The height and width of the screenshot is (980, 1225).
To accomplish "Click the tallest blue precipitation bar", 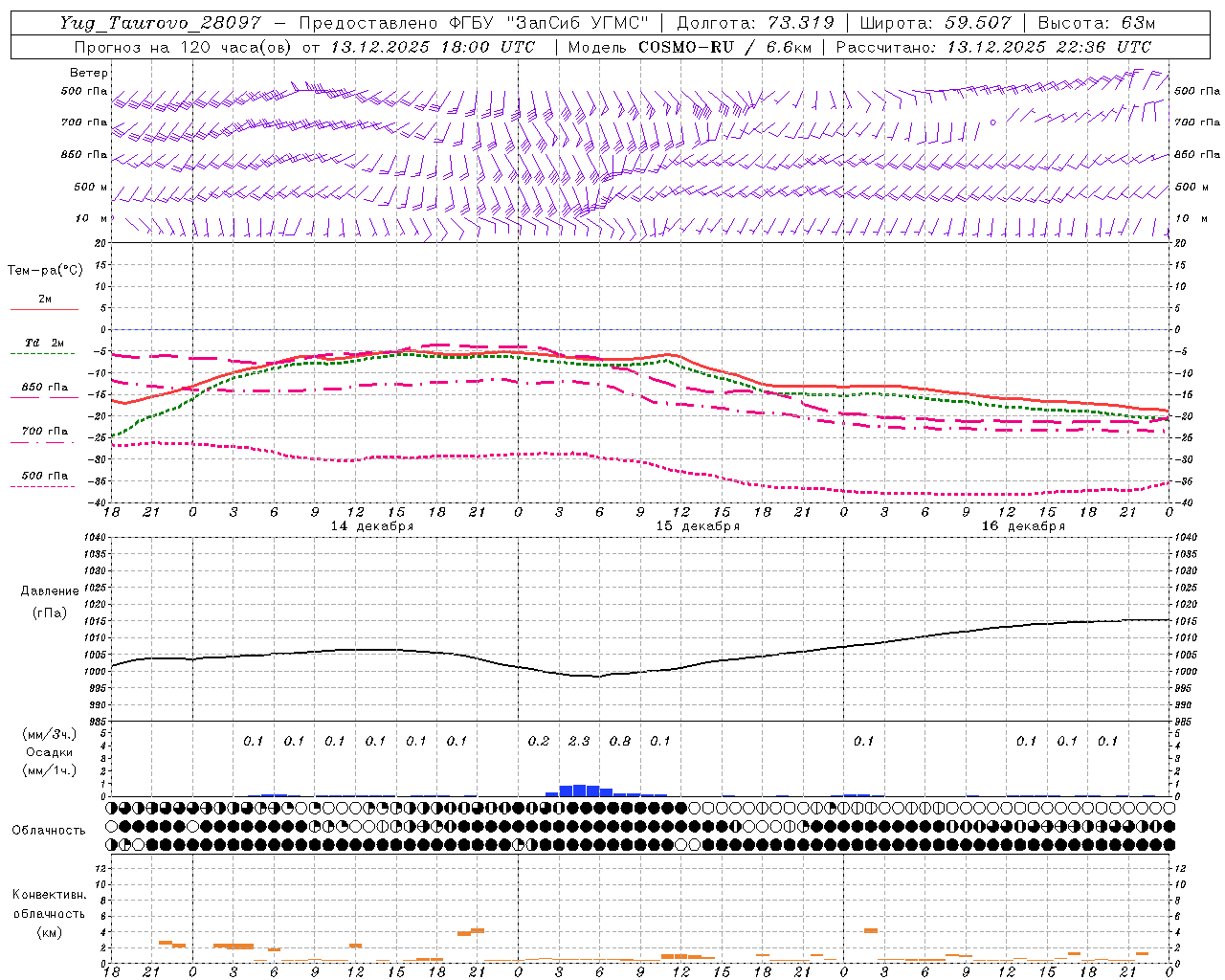I will tap(579, 791).
